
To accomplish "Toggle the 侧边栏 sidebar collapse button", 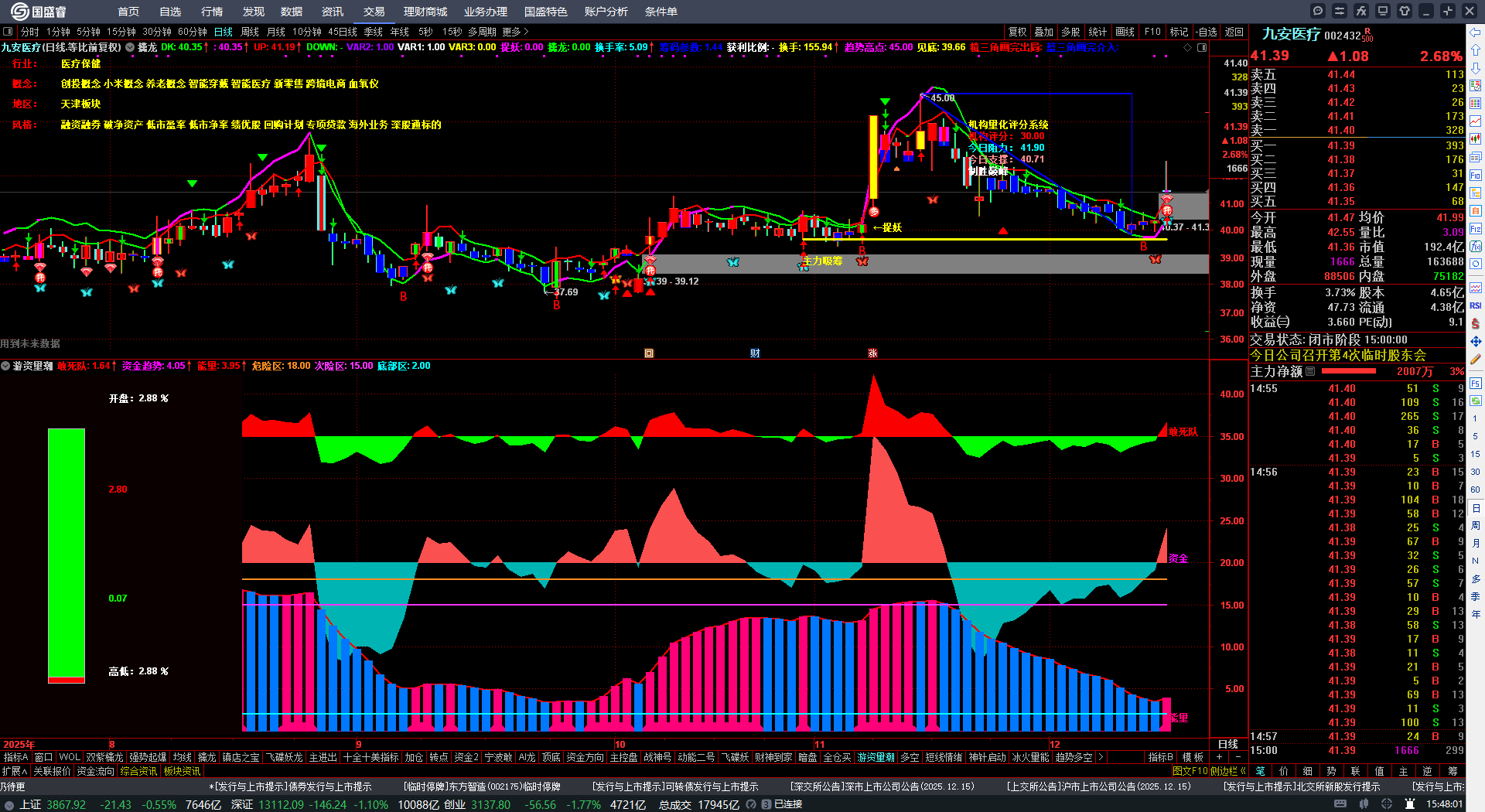I will click(x=1228, y=771).
